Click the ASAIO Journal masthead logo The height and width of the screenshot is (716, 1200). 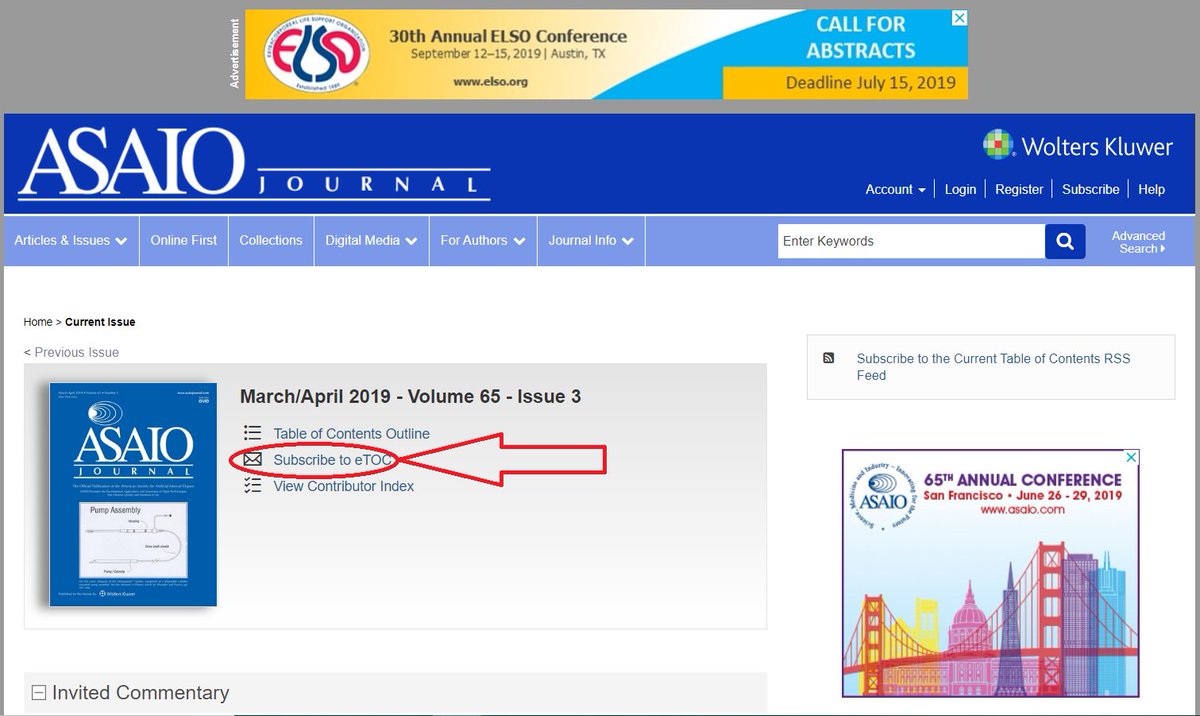tap(250, 162)
